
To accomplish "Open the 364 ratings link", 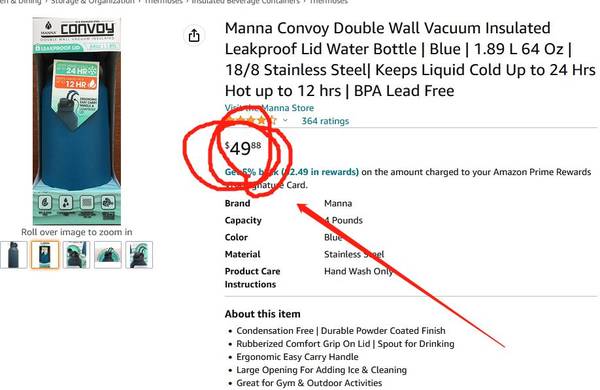I will 325,121.
